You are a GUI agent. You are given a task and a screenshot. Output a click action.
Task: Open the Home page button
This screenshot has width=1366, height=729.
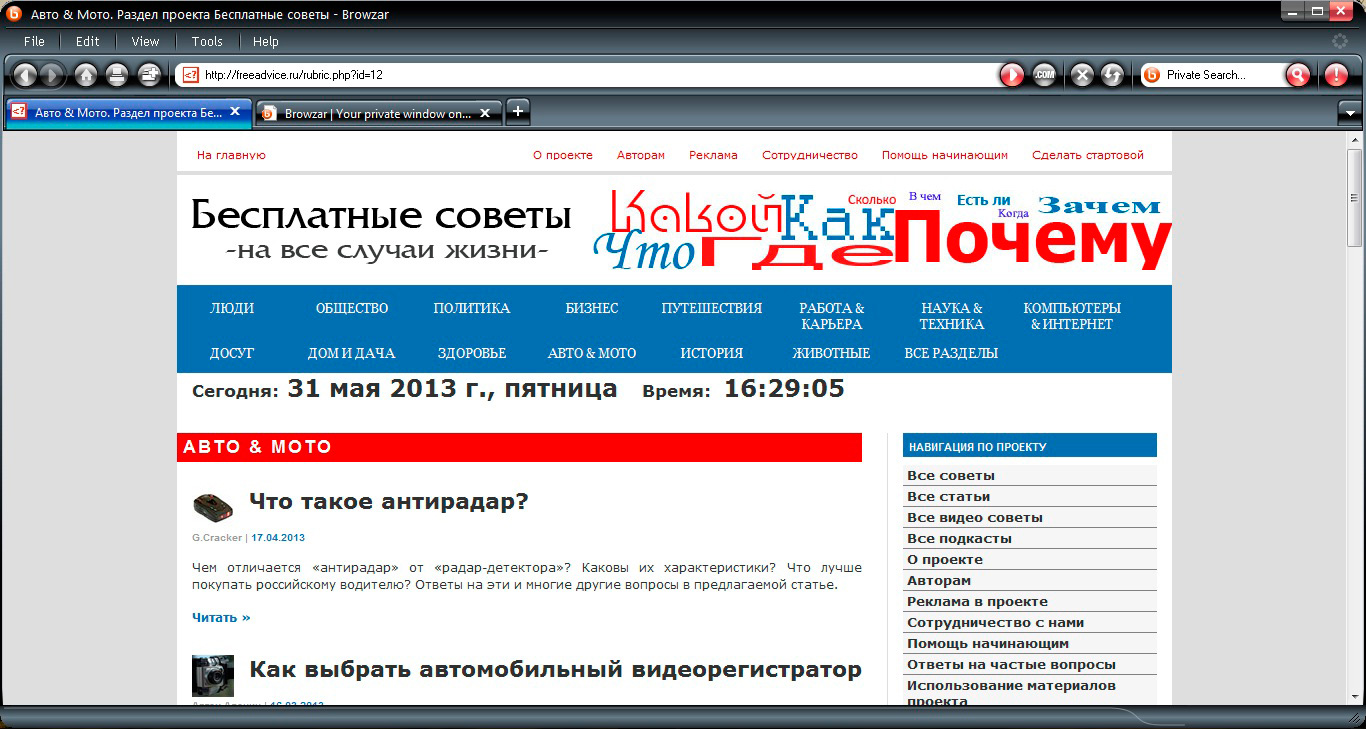coord(86,75)
